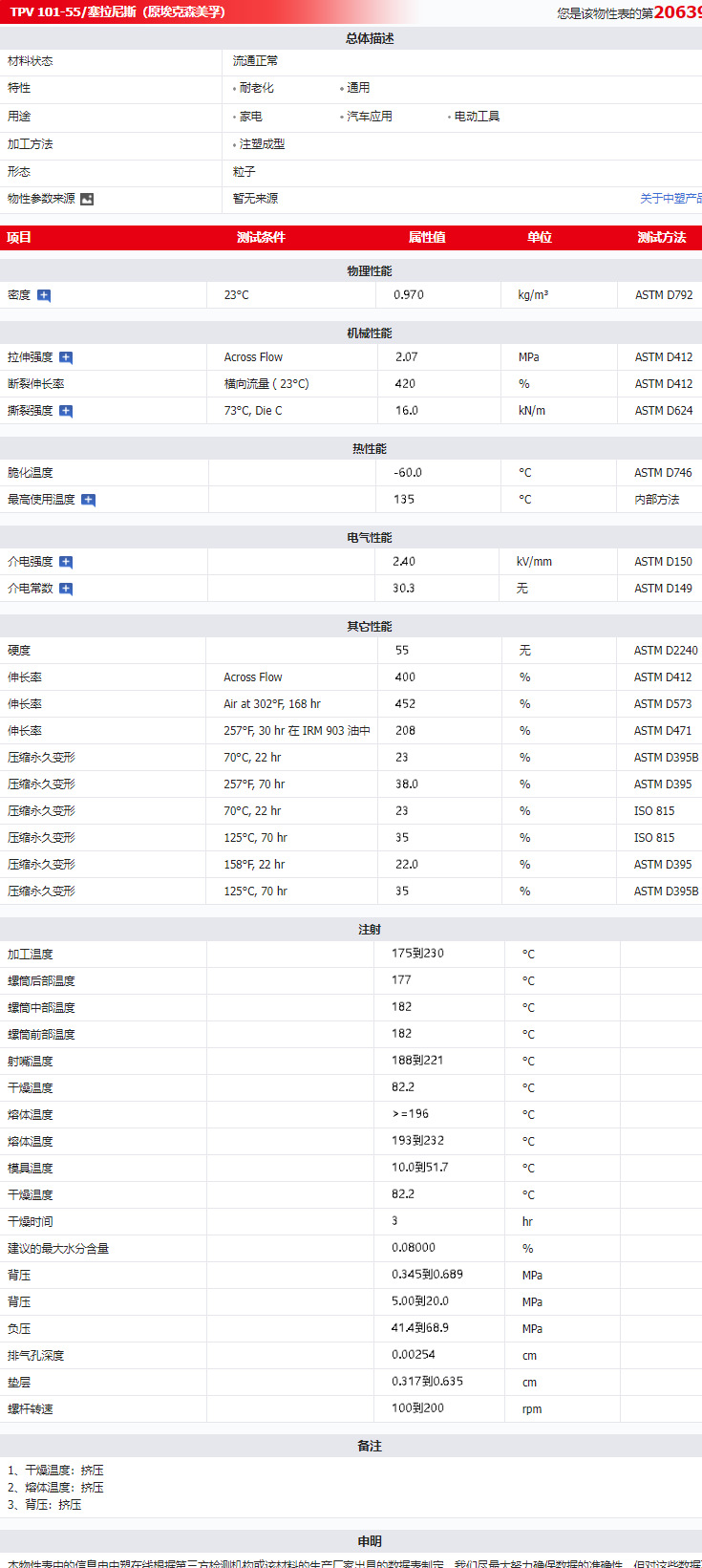Select the brittle temperature value -60.0

[408, 473]
